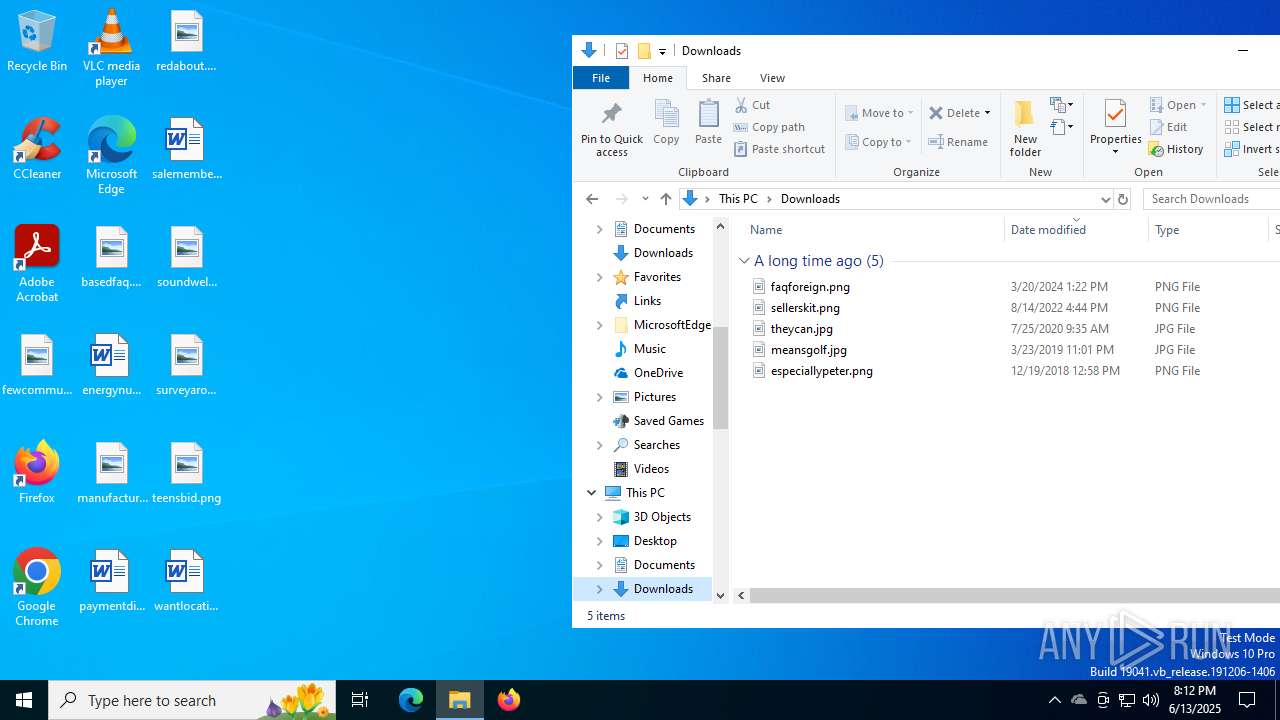Click New folder icon in title bar

tap(644, 51)
